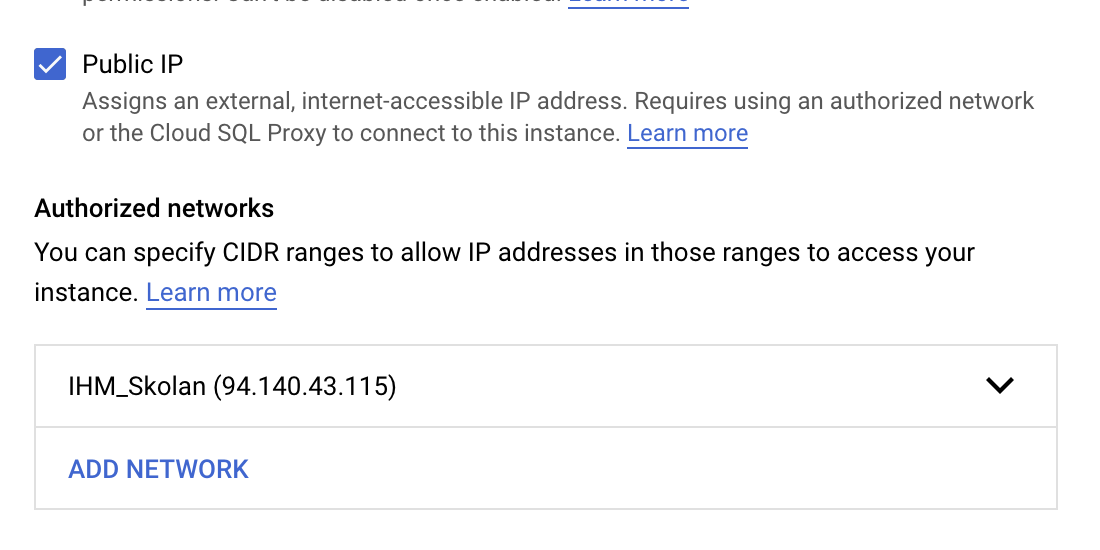The height and width of the screenshot is (550, 1100).
Task: Click the ADD NETWORK button
Action: [x=158, y=469]
